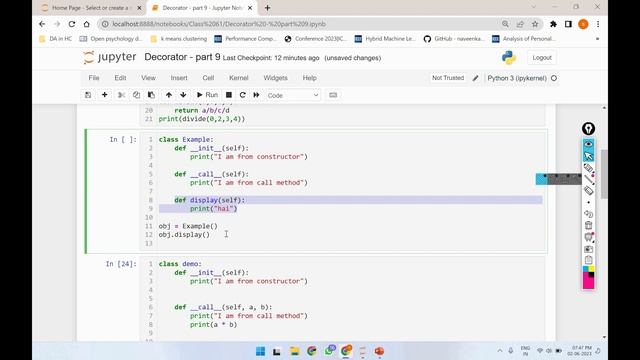The image size is (640, 360).
Task: Switch to the Home Page browser tab
Action: click(x=90, y=8)
